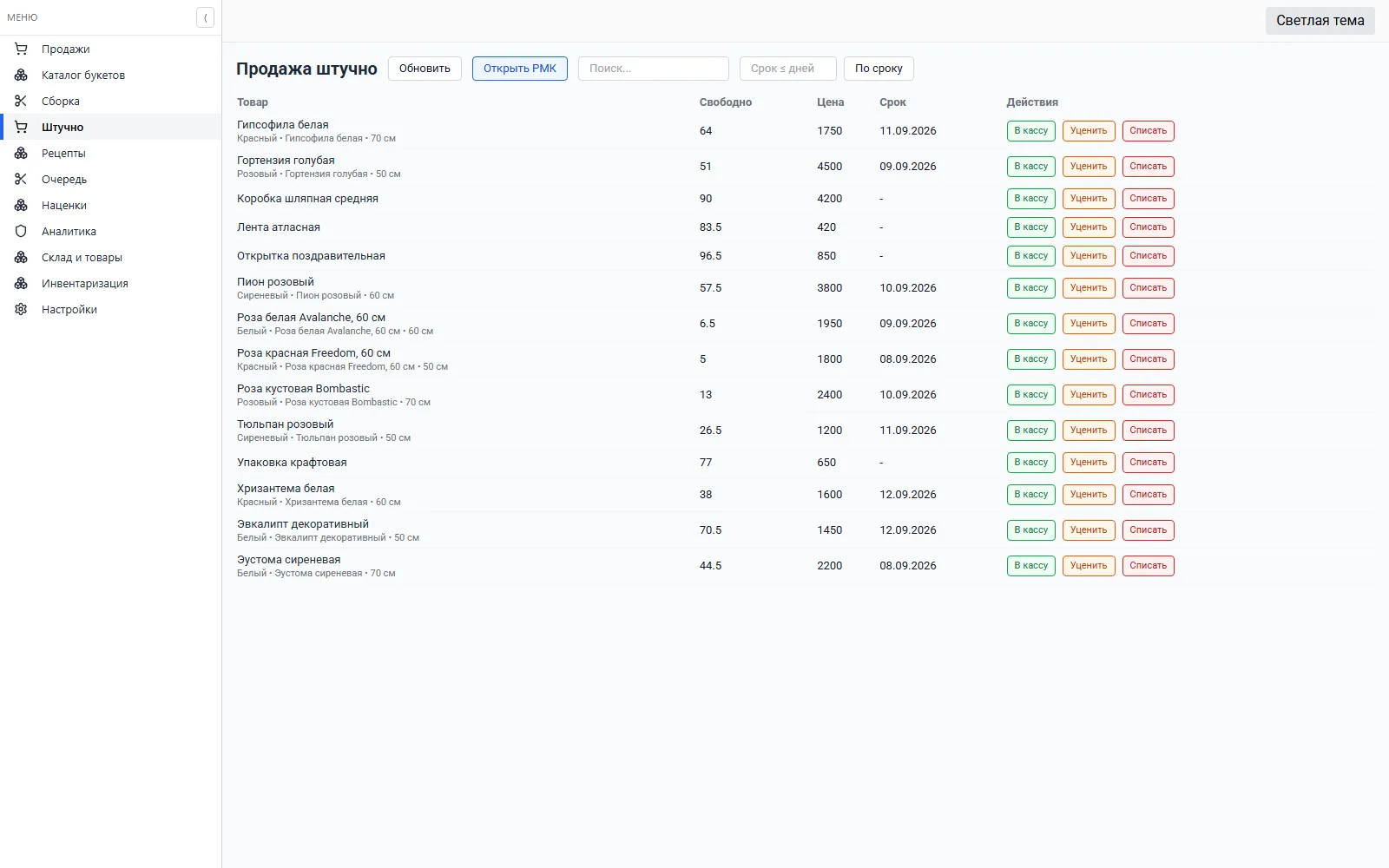This screenshot has width=1389, height=868.
Task: Click В кассу for Эвкалипт декоративный
Action: click(x=1031, y=530)
